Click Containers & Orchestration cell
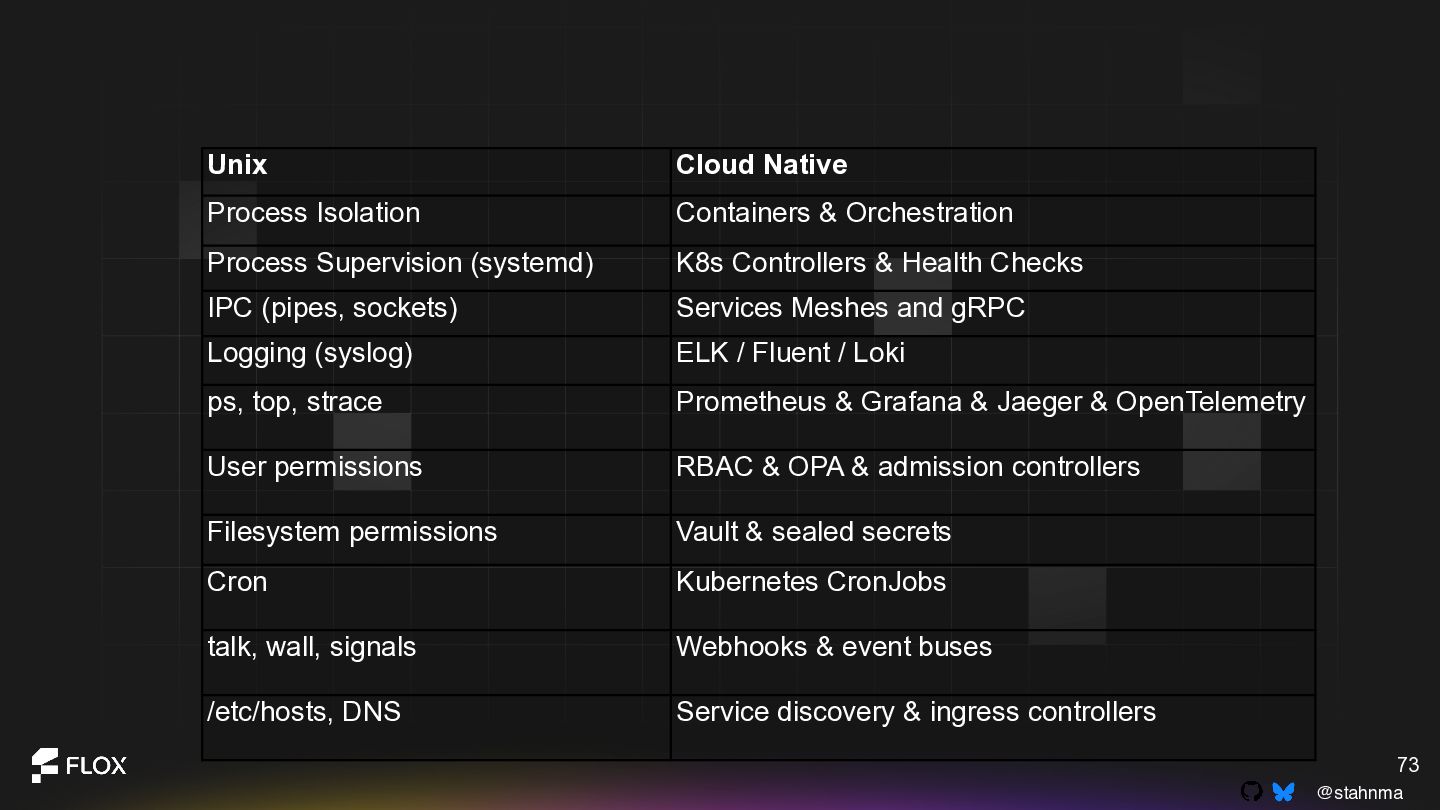1440x810 pixels. click(993, 220)
